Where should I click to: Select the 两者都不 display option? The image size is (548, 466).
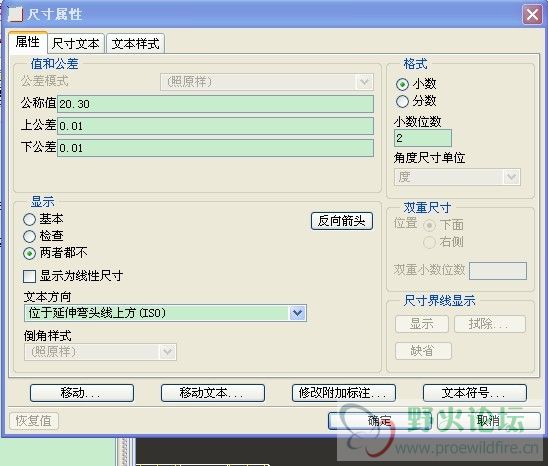(29, 253)
